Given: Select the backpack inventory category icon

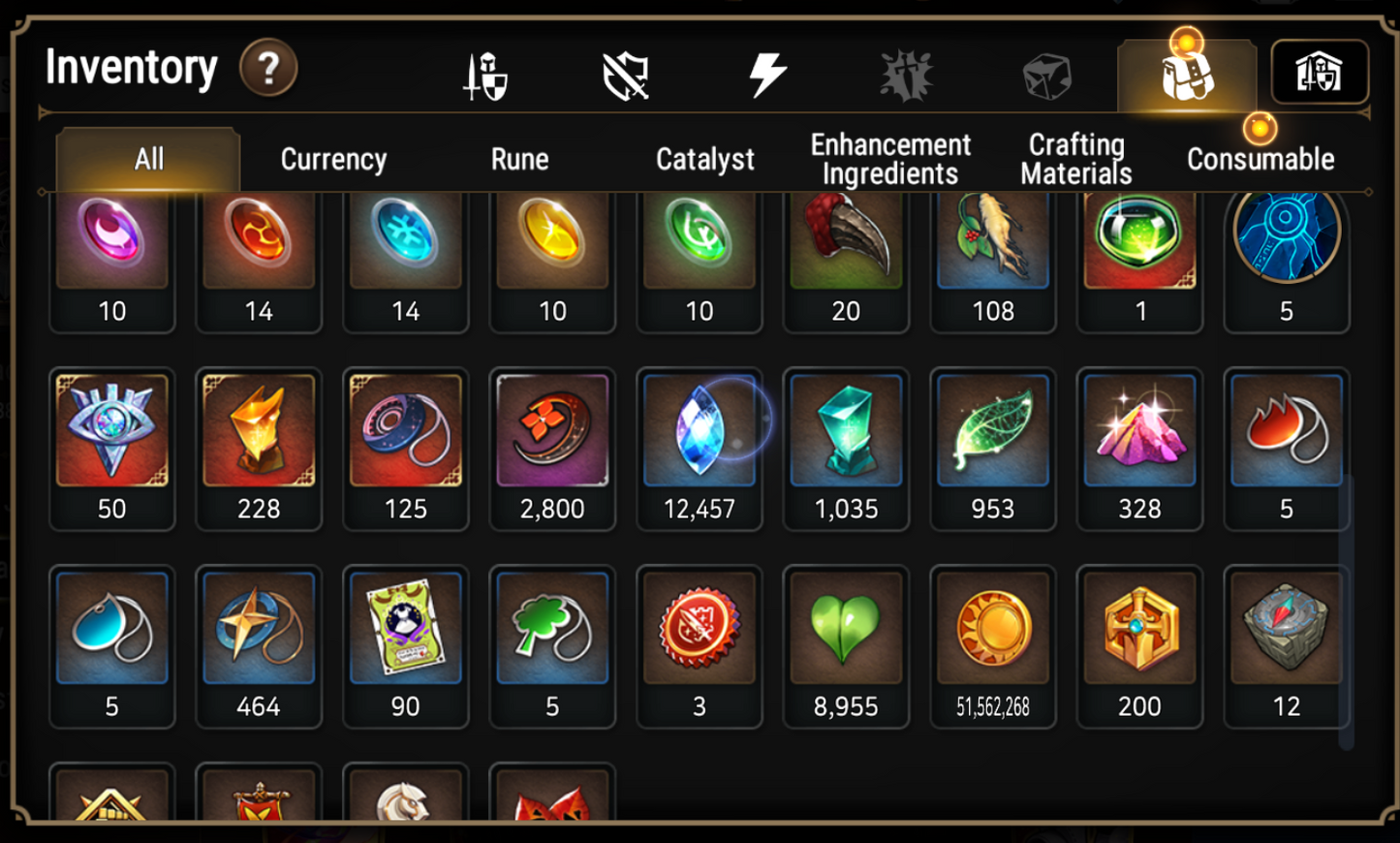Looking at the screenshot, I should [1187, 76].
